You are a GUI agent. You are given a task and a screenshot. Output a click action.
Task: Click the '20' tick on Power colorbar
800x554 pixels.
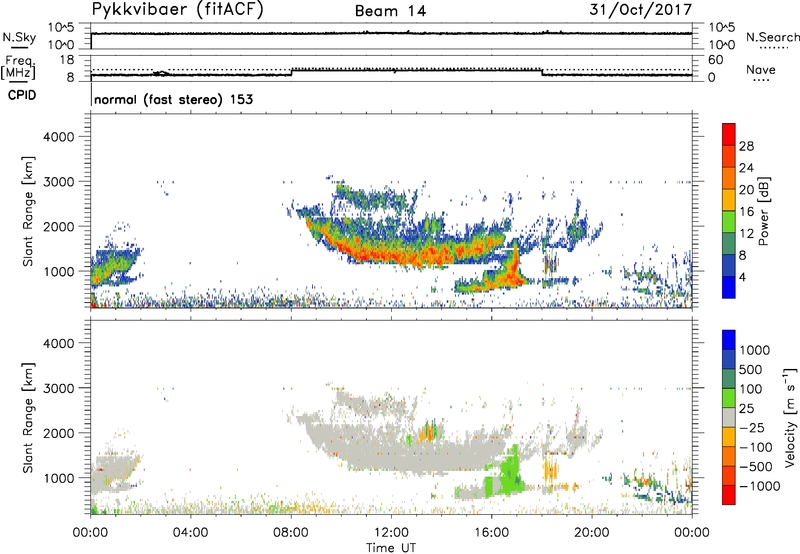(746, 190)
